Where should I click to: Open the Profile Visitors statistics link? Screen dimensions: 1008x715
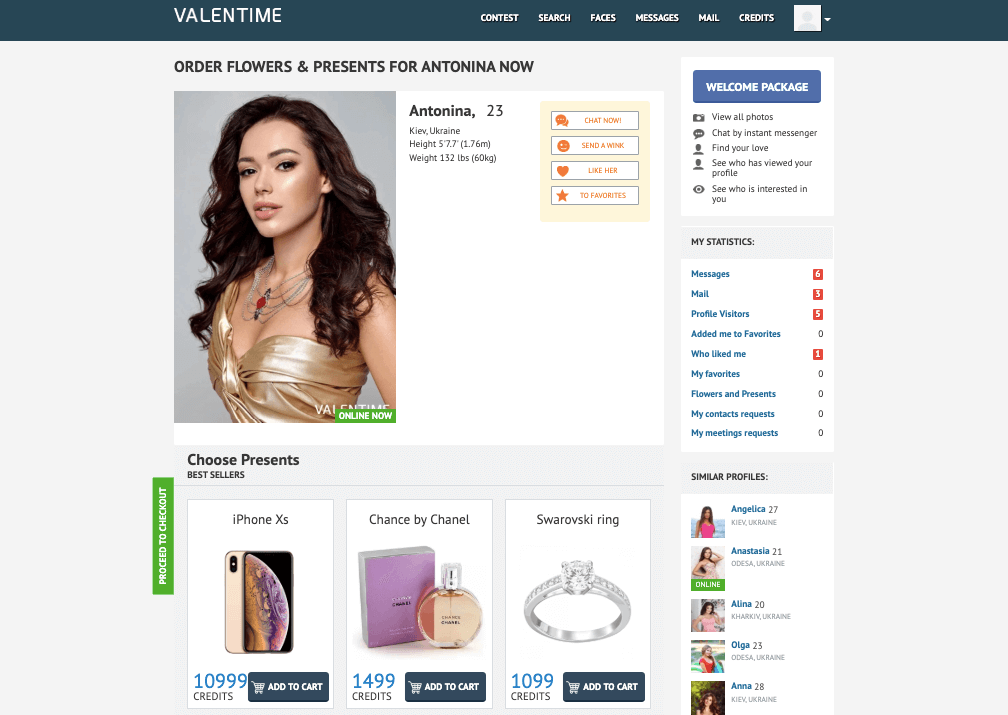click(720, 314)
